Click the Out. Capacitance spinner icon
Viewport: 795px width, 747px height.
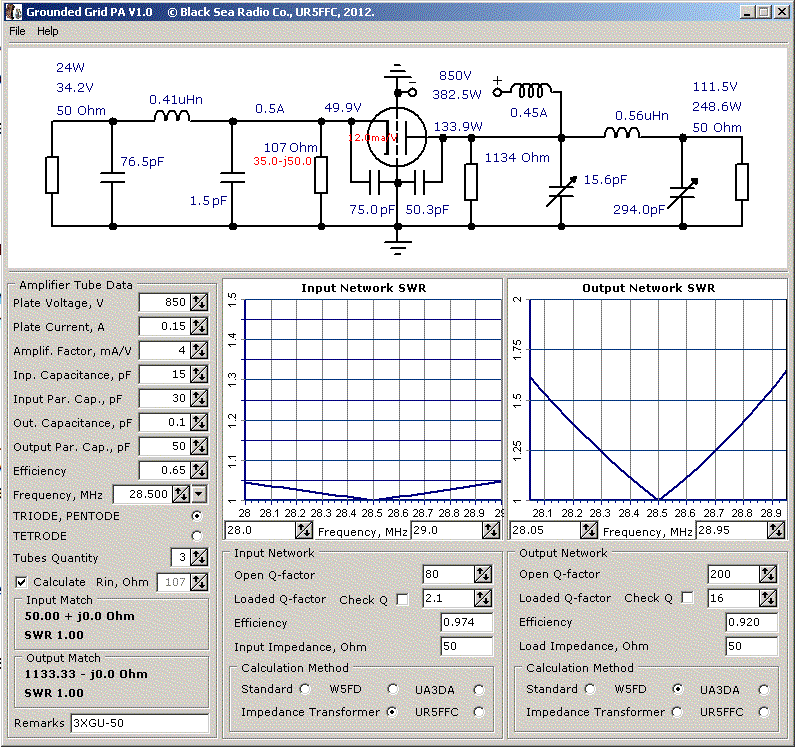[x=199, y=422]
